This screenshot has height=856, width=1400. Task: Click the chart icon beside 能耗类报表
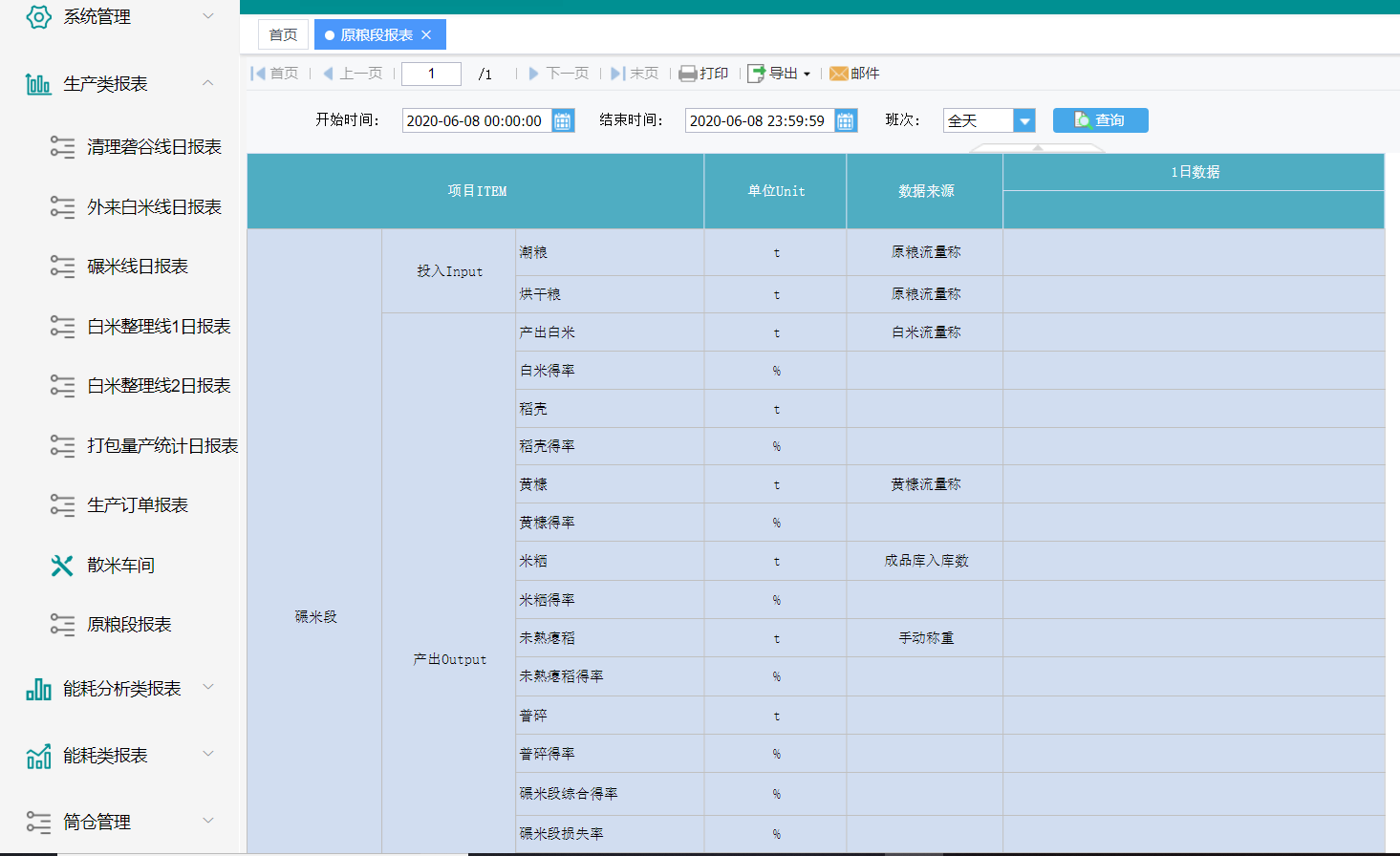[x=38, y=753]
